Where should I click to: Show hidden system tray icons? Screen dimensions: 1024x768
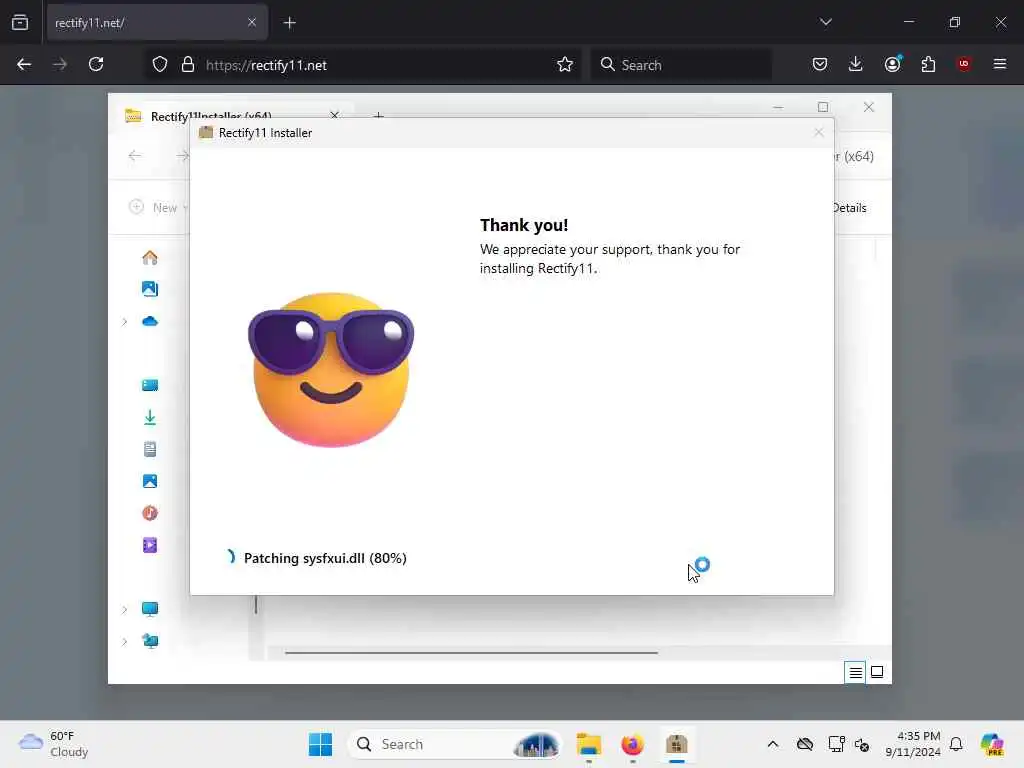click(x=773, y=744)
